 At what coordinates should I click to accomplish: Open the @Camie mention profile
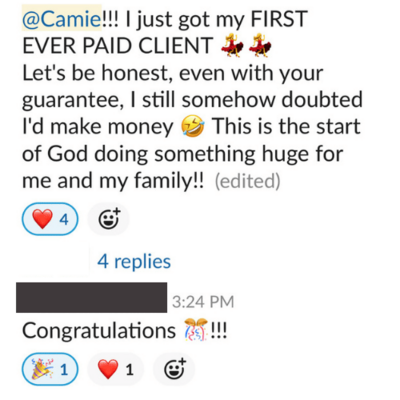tap(62, 18)
